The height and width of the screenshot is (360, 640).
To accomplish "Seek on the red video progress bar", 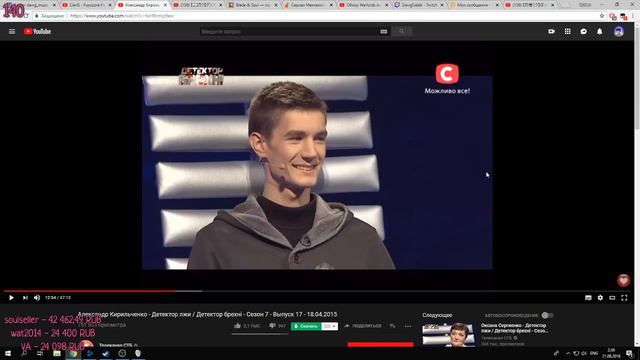I will pos(318,291).
